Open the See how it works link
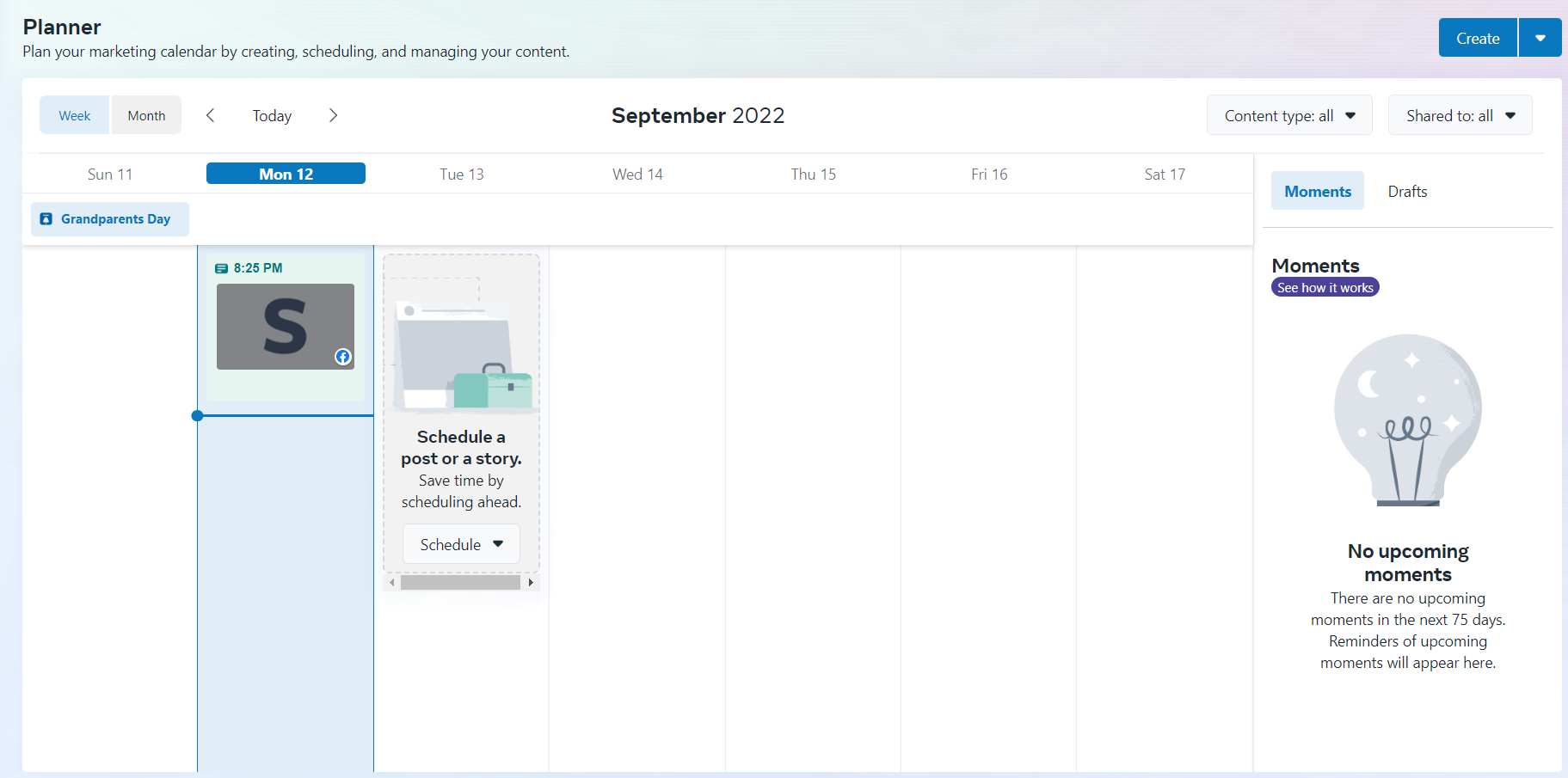 point(1325,287)
